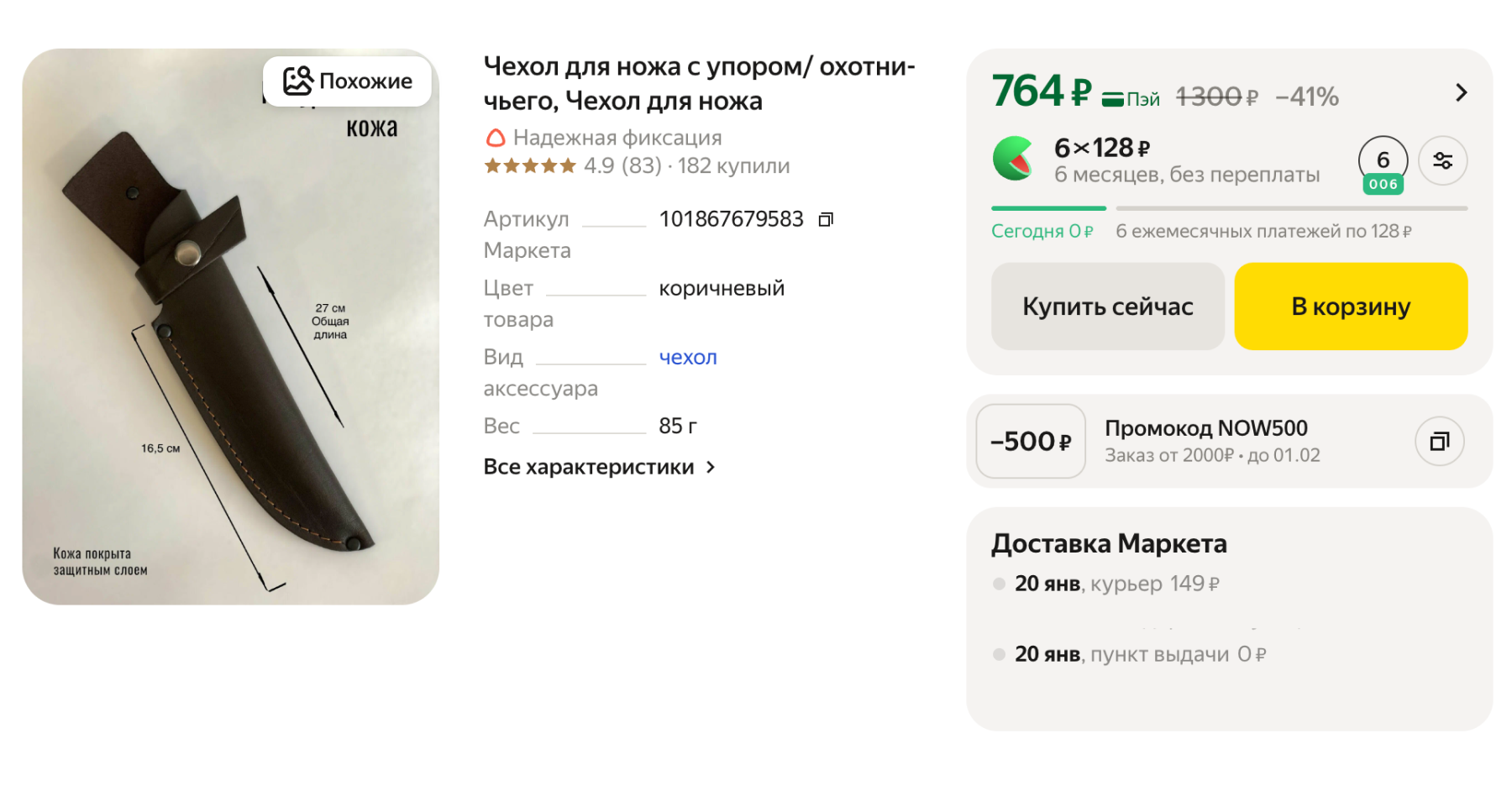This screenshot has width=1512, height=791.
Task: Click the Купить сейчас button
Action: (x=1106, y=306)
